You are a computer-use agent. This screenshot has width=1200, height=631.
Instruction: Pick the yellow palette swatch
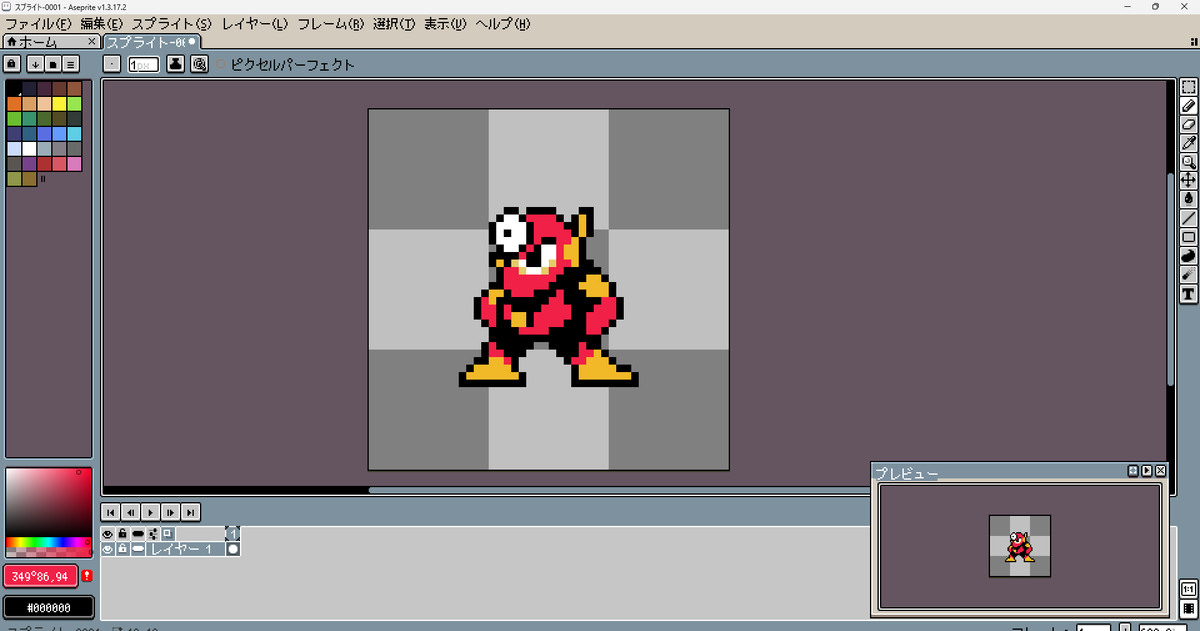click(x=59, y=103)
